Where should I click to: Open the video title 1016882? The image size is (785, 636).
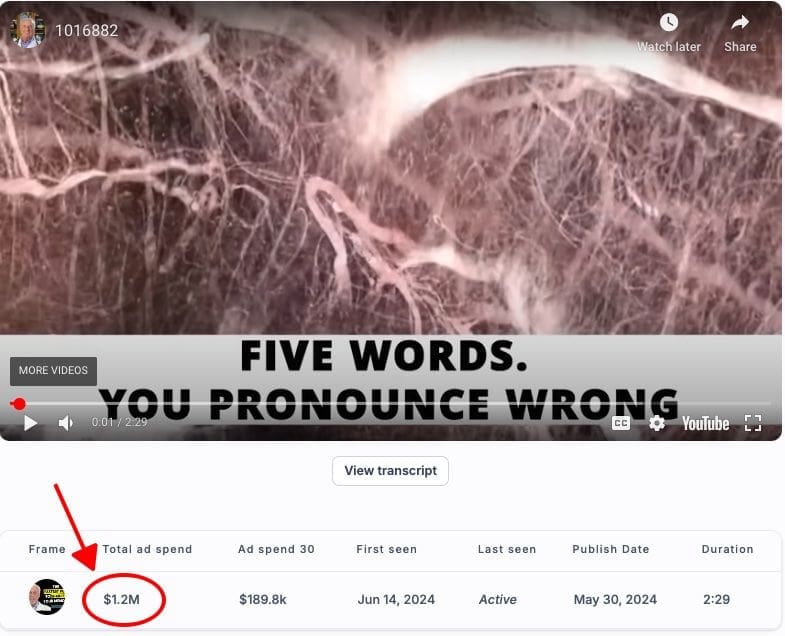click(87, 31)
